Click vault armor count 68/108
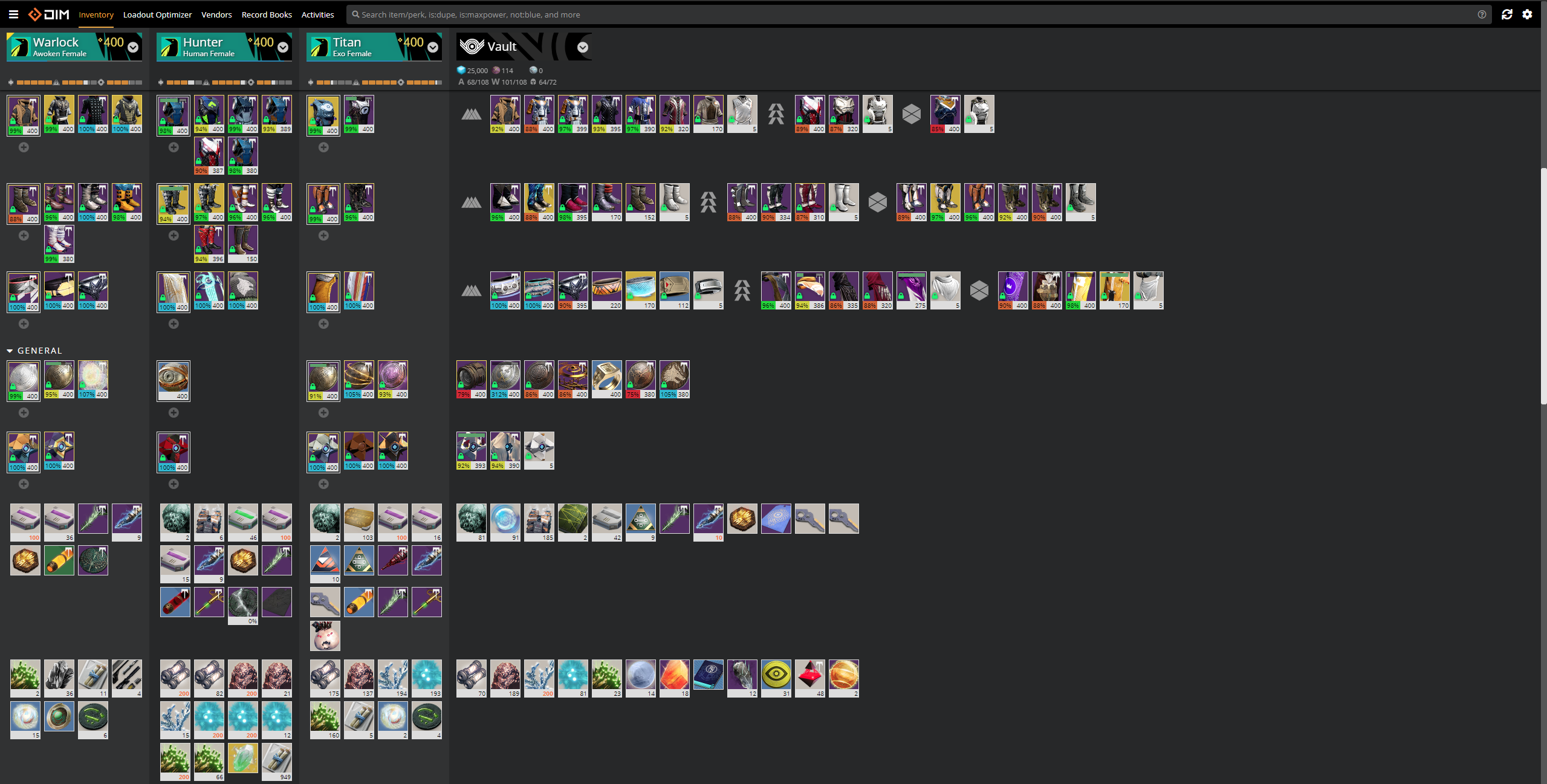This screenshot has height=784, width=1547. [478, 82]
